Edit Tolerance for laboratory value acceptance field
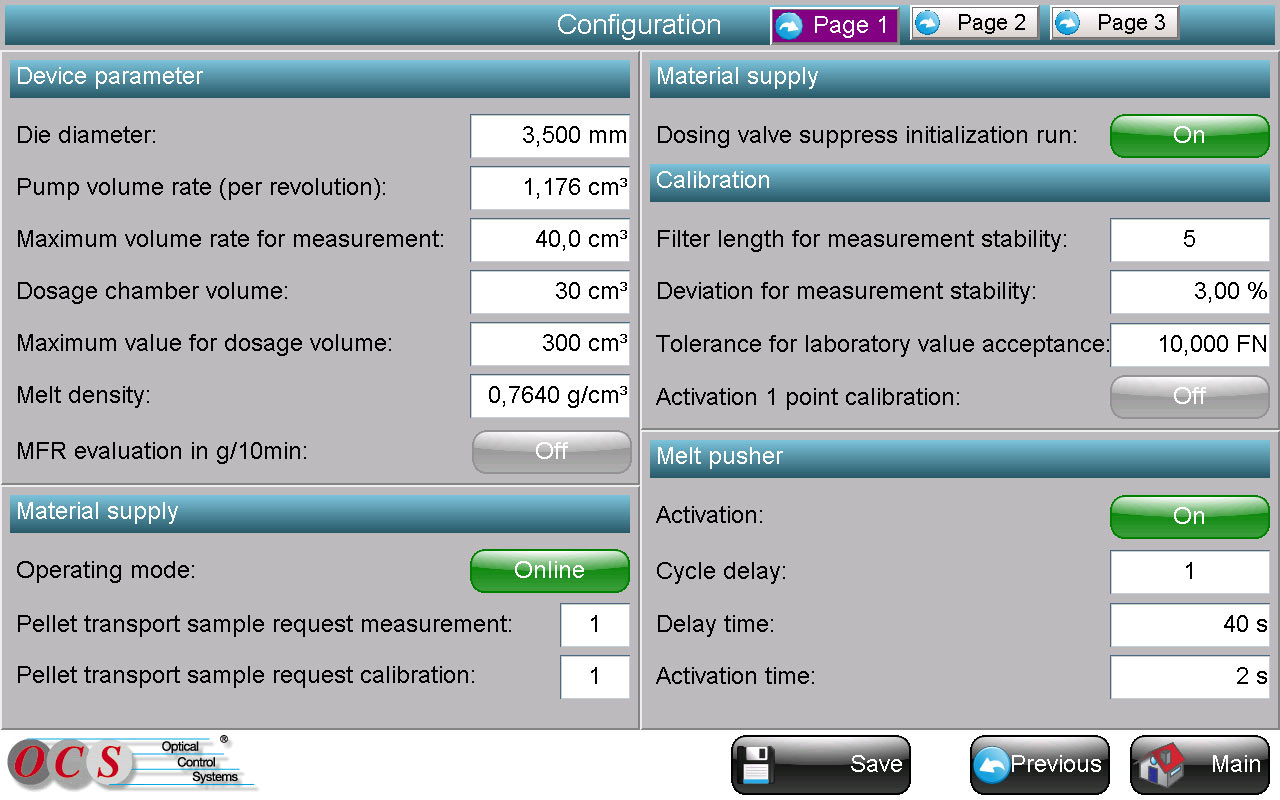This screenshot has width=1280, height=800. click(1190, 345)
